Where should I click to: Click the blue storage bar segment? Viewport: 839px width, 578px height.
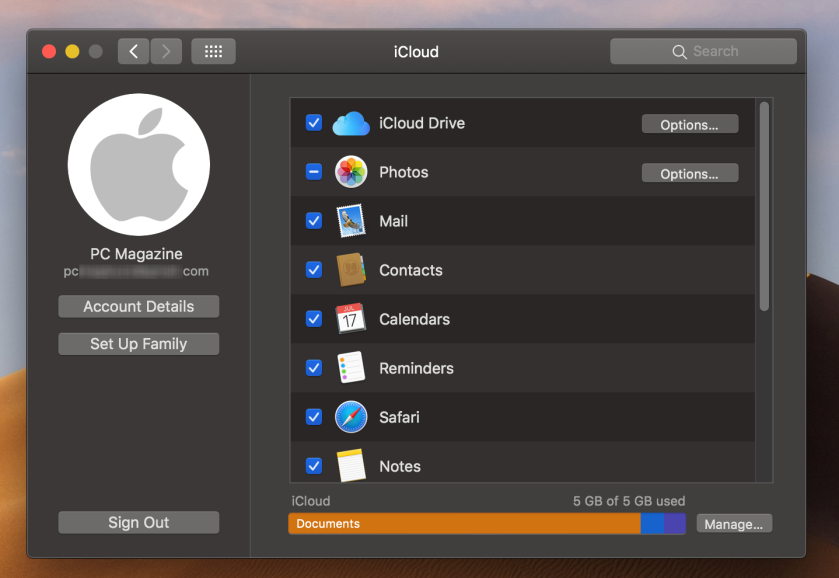pos(652,523)
